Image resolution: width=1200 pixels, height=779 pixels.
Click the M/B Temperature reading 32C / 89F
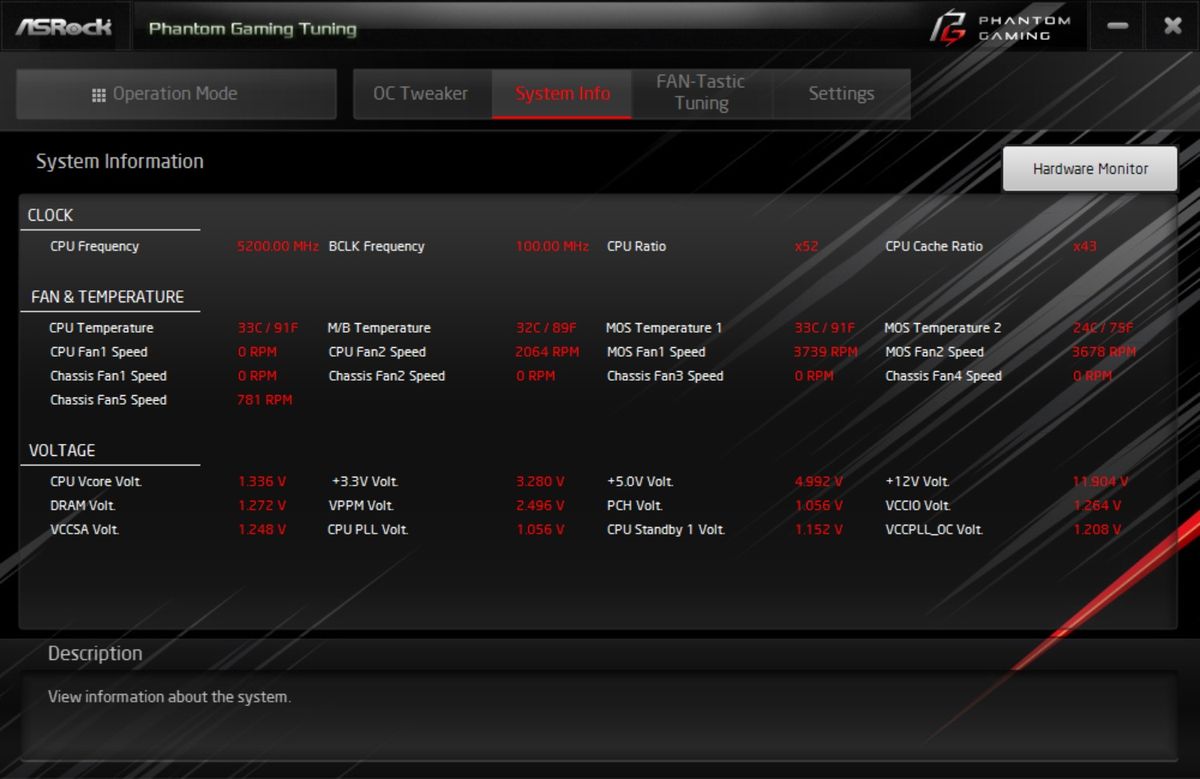point(546,328)
